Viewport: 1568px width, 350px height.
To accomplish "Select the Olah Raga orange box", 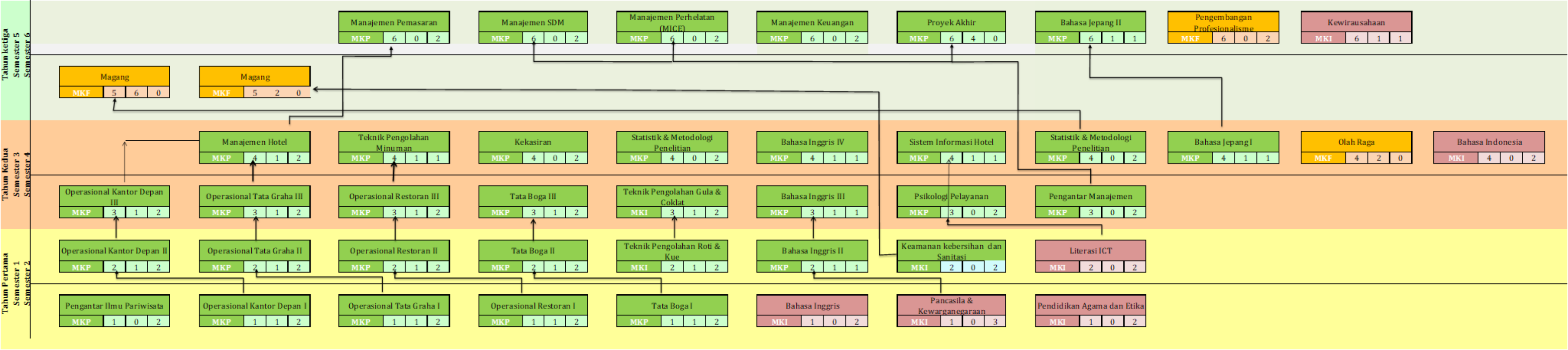I will pyautogui.click(x=1356, y=142).
